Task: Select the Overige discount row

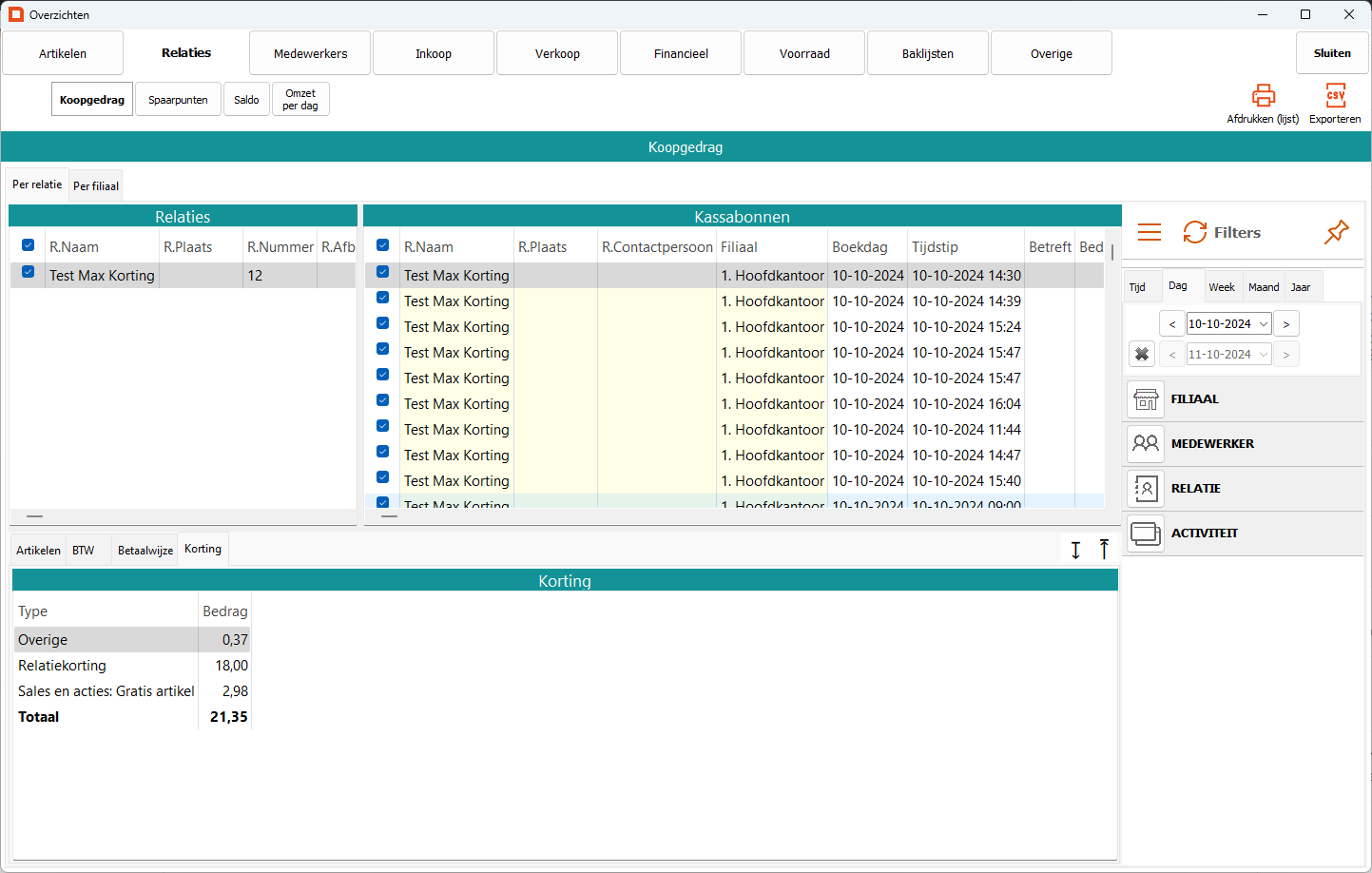Action: tap(132, 640)
